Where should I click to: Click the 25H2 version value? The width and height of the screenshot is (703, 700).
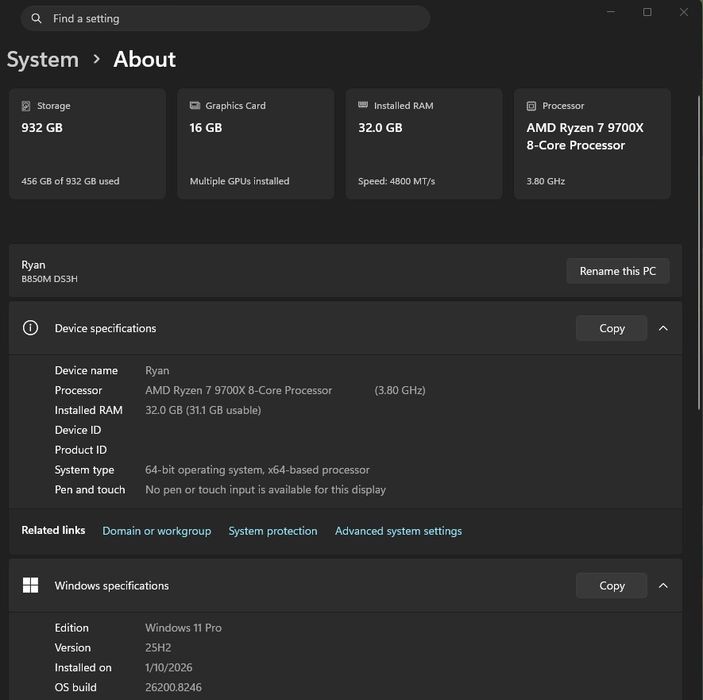coord(158,648)
